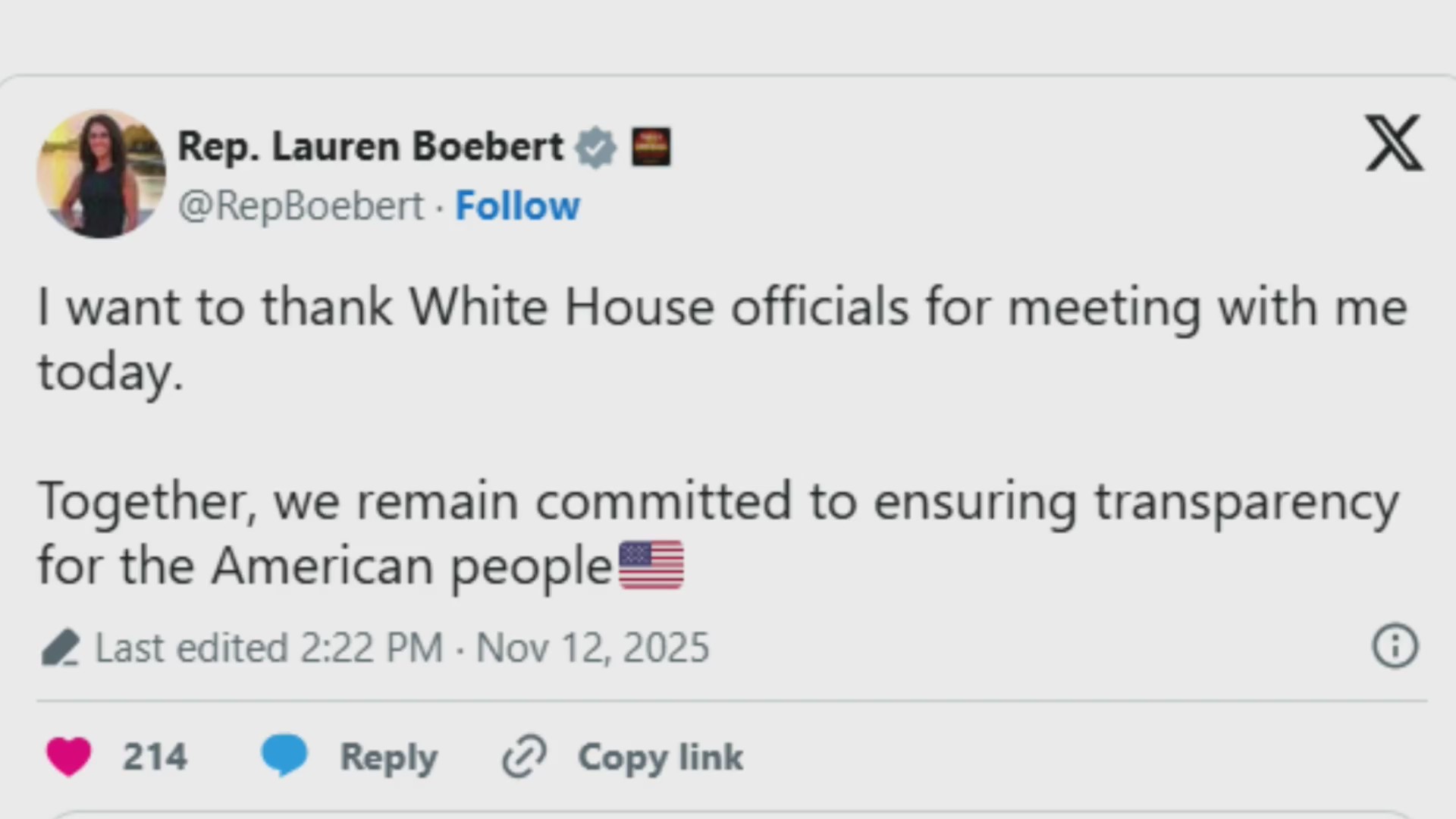Click the verified checkmark badge
Image resolution: width=1456 pixels, height=819 pixels.
point(596,146)
